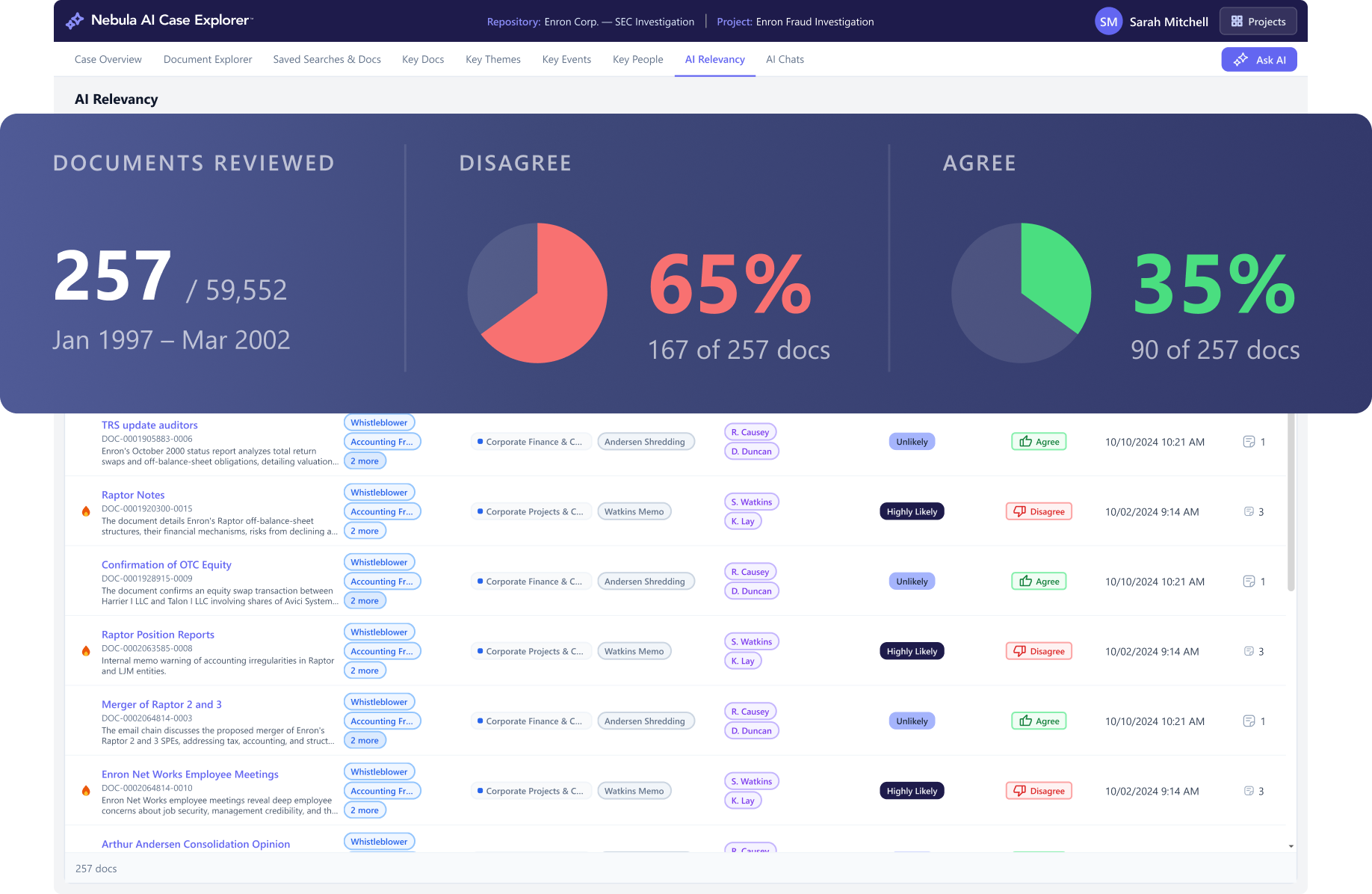This screenshot has width=1372, height=894.
Task: Go to Saved Searches & Docs tab
Action: (327, 59)
